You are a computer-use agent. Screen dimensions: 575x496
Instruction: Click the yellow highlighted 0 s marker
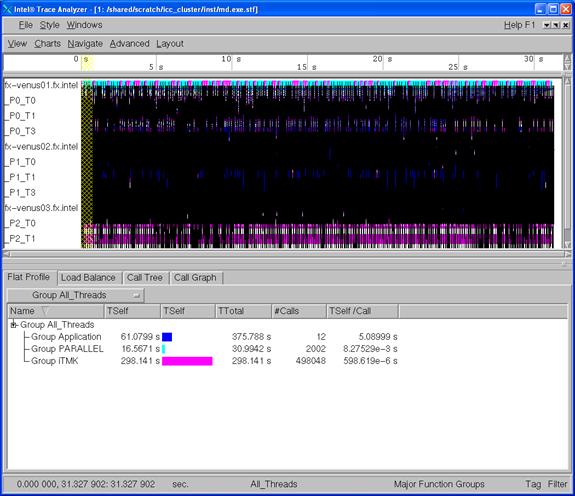pyautogui.click(x=87, y=62)
